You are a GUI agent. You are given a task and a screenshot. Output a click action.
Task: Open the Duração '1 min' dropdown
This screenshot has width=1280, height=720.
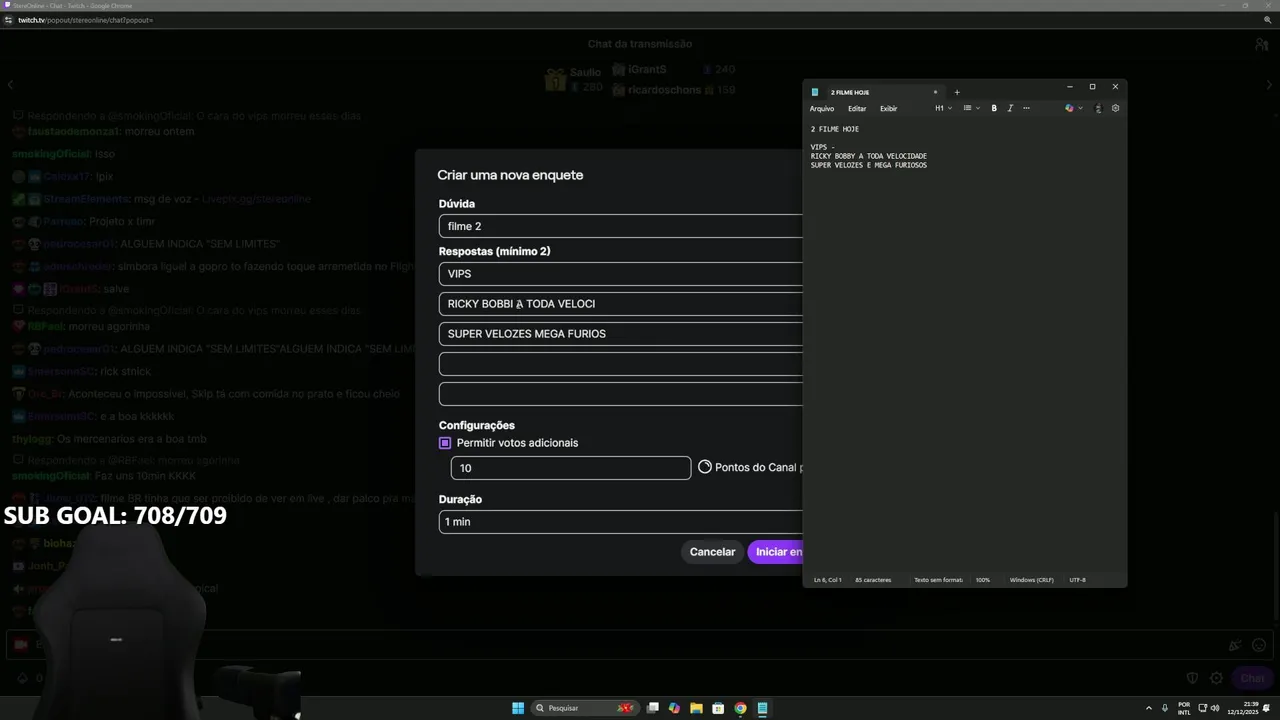pos(620,522)
